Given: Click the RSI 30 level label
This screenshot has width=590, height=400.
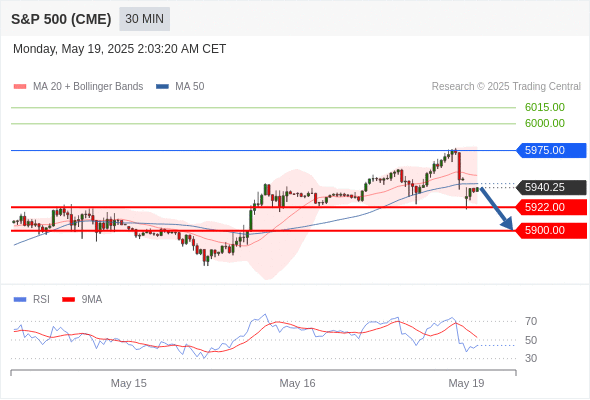Looking at the screenshot, I should point(531,358).
